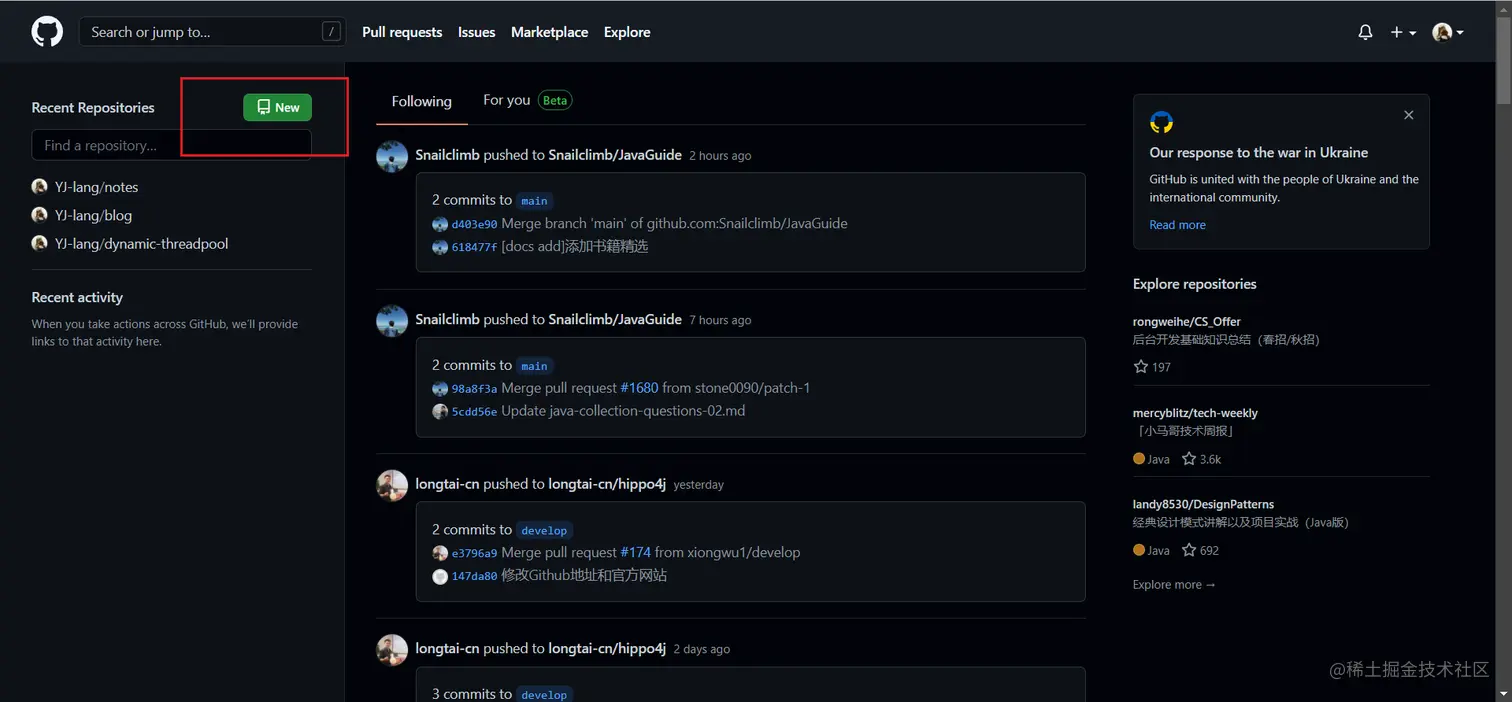Open commit 98a8f3a
1512x702 pixels.
474,389
